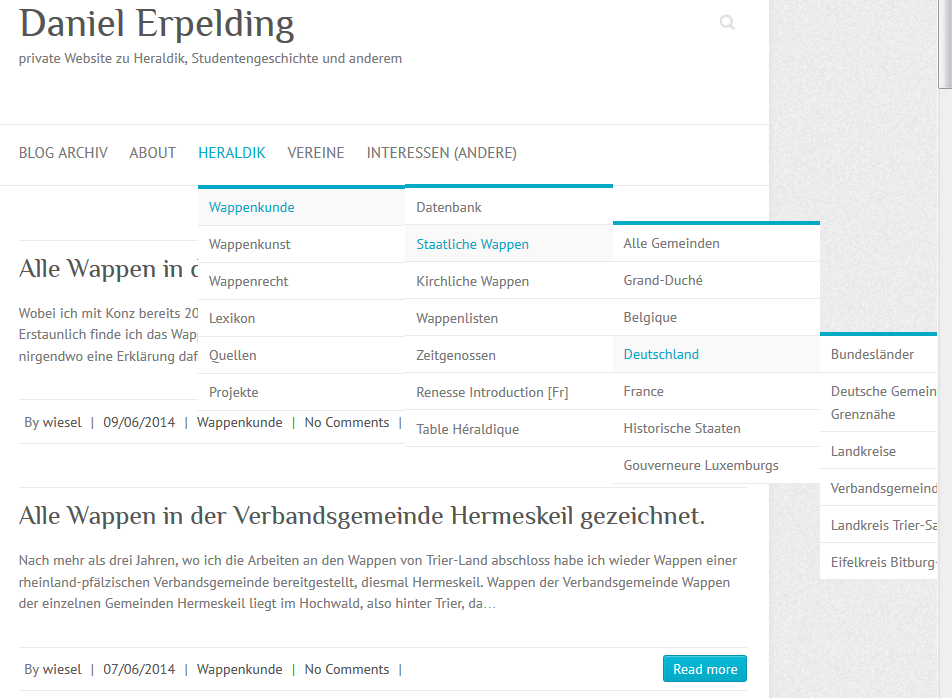Select Landkreise from the flyout menu

click(863, 452)
